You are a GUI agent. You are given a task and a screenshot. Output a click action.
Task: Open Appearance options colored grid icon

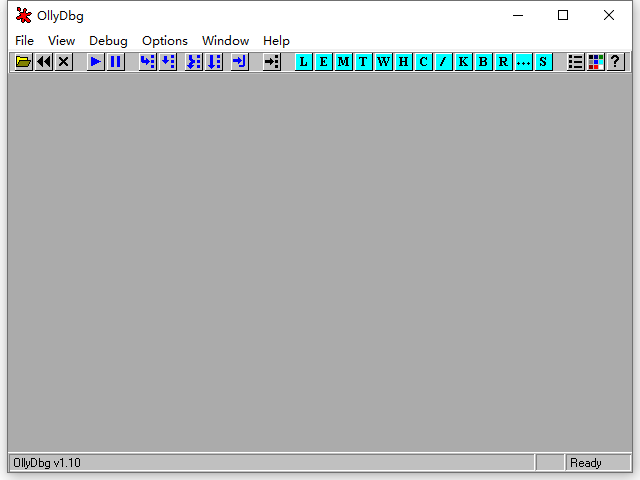pyautogui.click(x=596, y=62)
